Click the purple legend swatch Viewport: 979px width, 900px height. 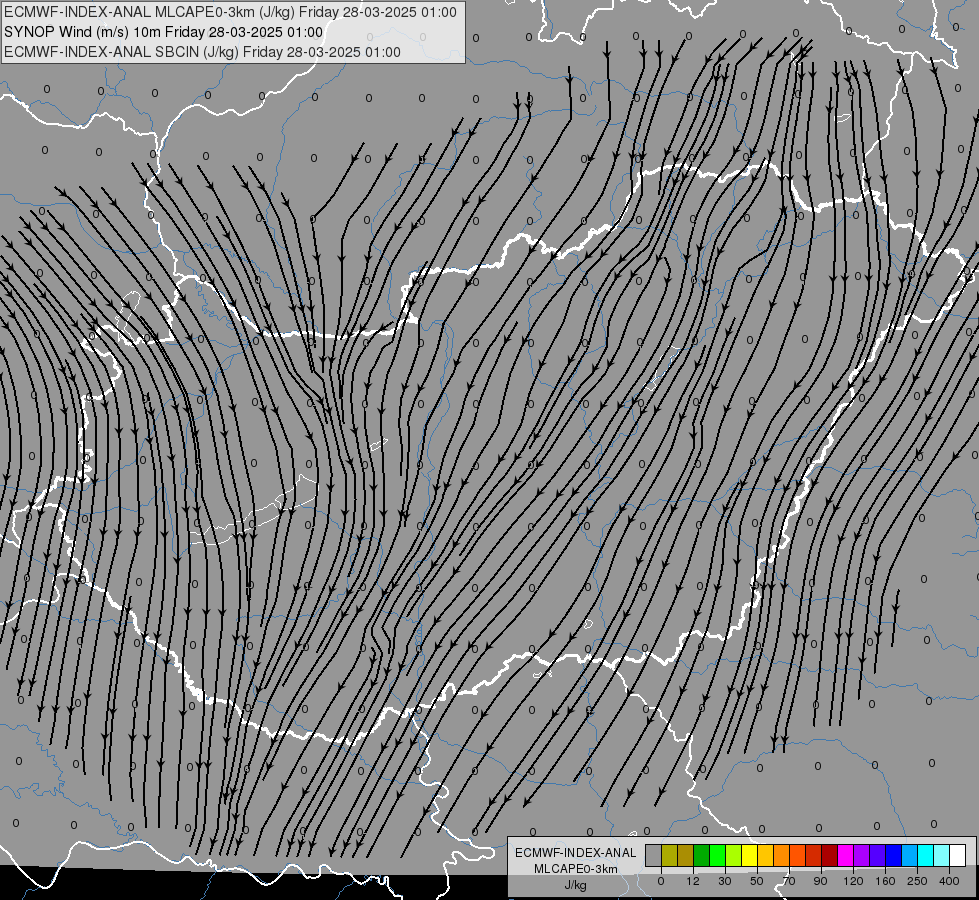tap(862, 855)
